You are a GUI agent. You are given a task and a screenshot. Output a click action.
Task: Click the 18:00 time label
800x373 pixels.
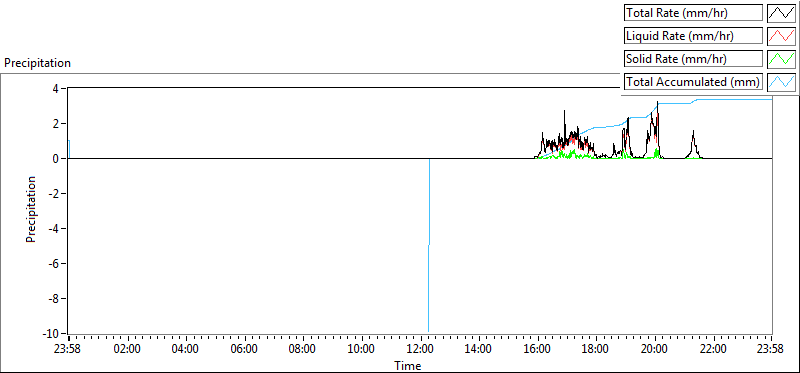click(596, 350)
